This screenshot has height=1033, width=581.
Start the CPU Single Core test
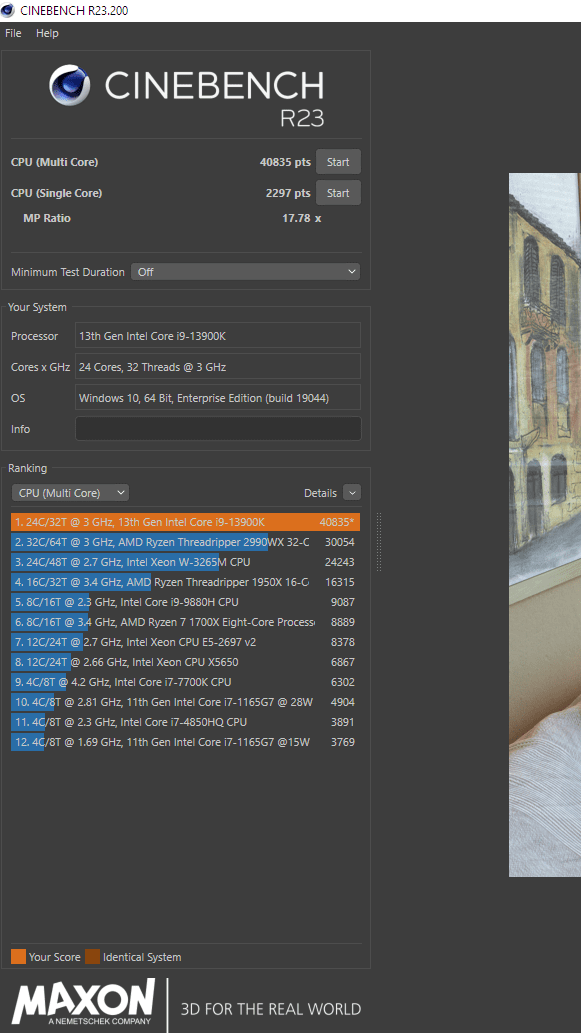338,193
